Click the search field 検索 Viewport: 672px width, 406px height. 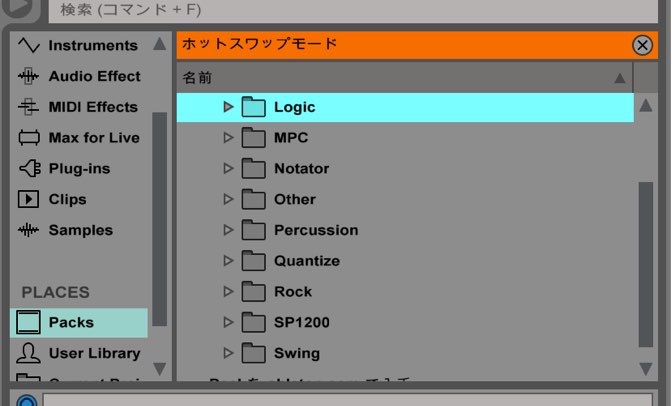353,10
